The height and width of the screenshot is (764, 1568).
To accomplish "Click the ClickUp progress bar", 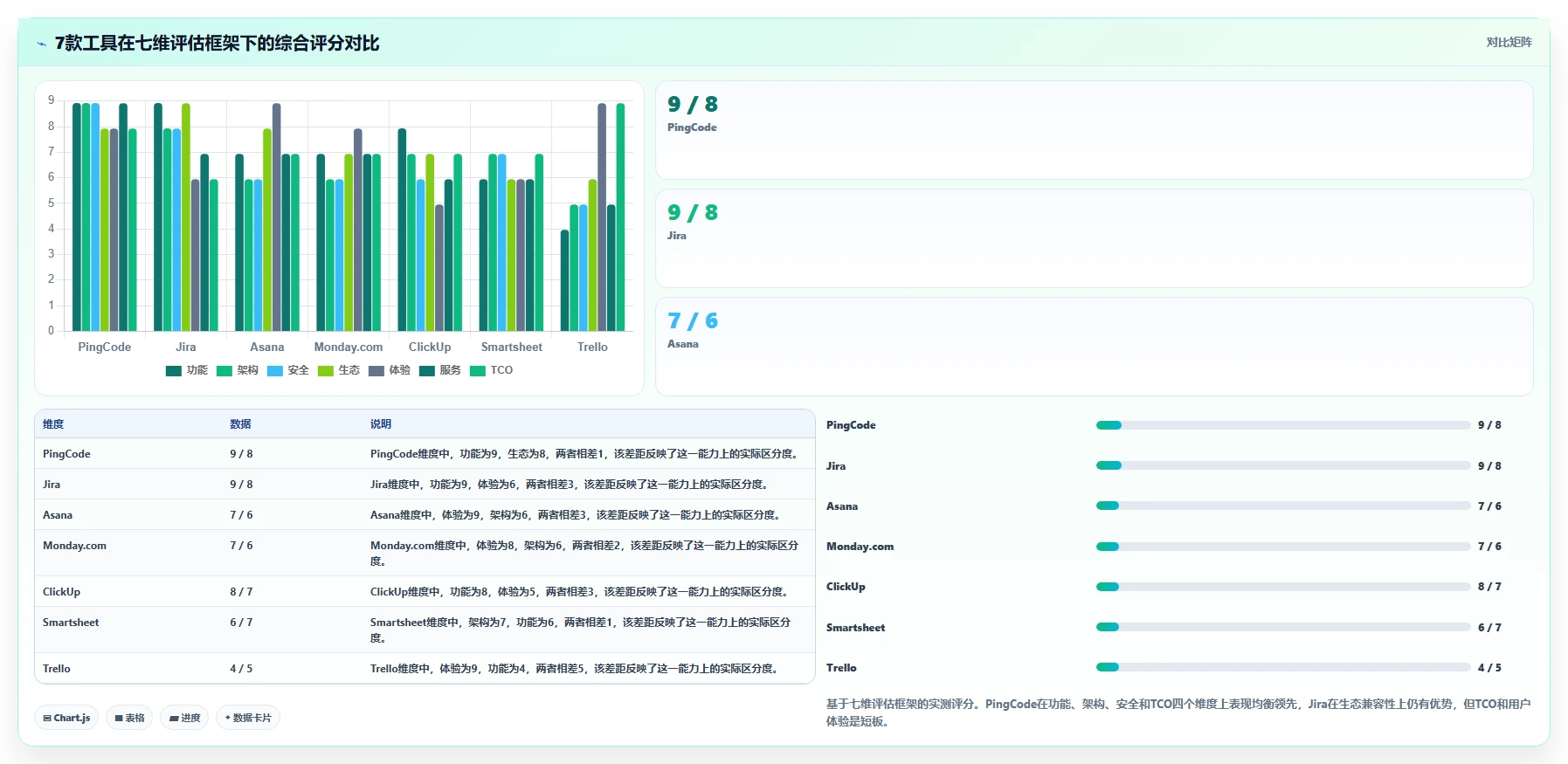I will 1283,587.
